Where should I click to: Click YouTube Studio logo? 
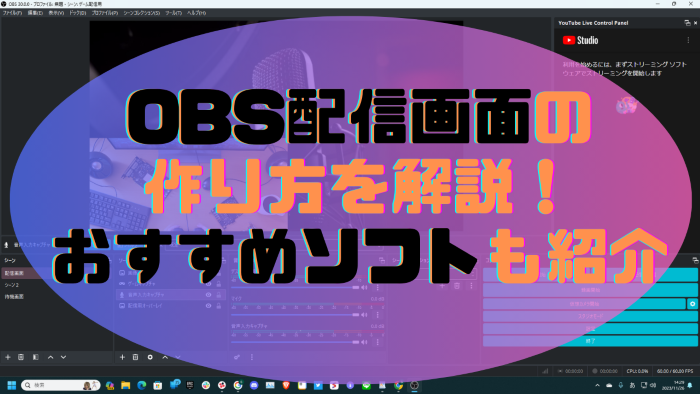pos(580,40)
